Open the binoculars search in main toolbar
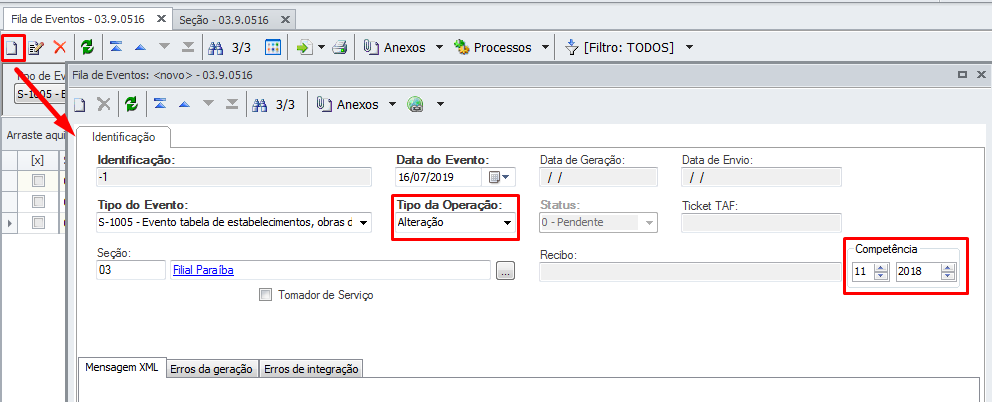 click(216, 47)
